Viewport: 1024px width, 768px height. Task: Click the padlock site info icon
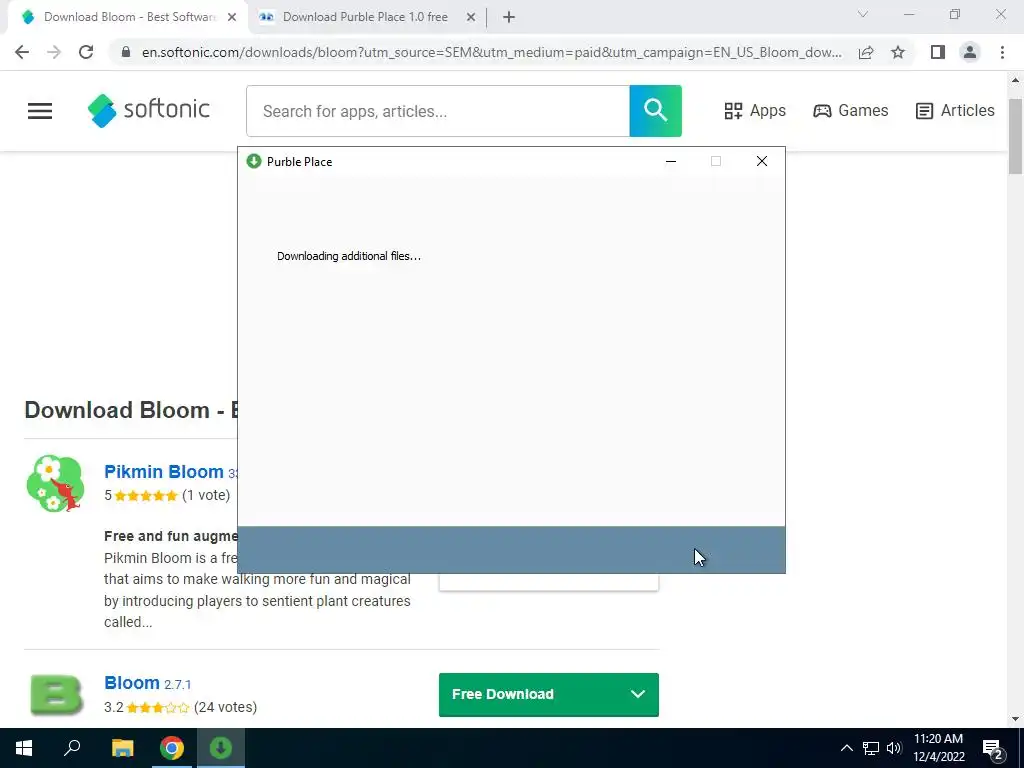point(126,52)
